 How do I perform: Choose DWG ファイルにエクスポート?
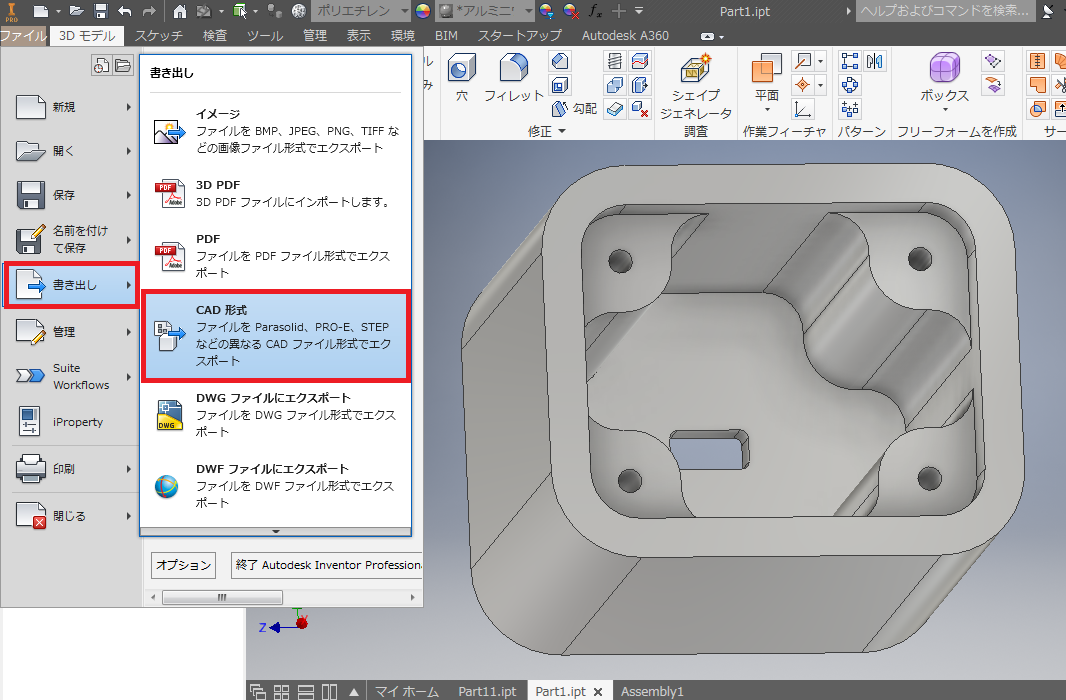click(276, 415)
